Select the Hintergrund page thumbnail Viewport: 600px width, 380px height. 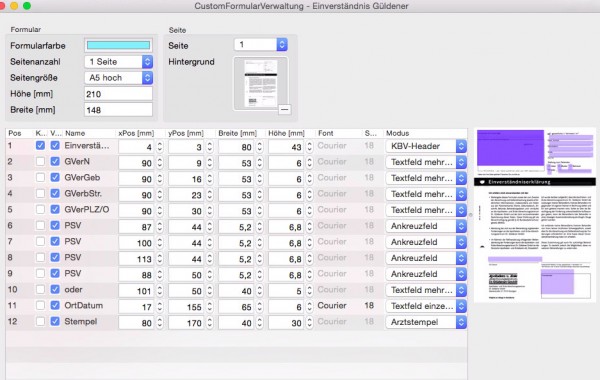click(261, 83)
